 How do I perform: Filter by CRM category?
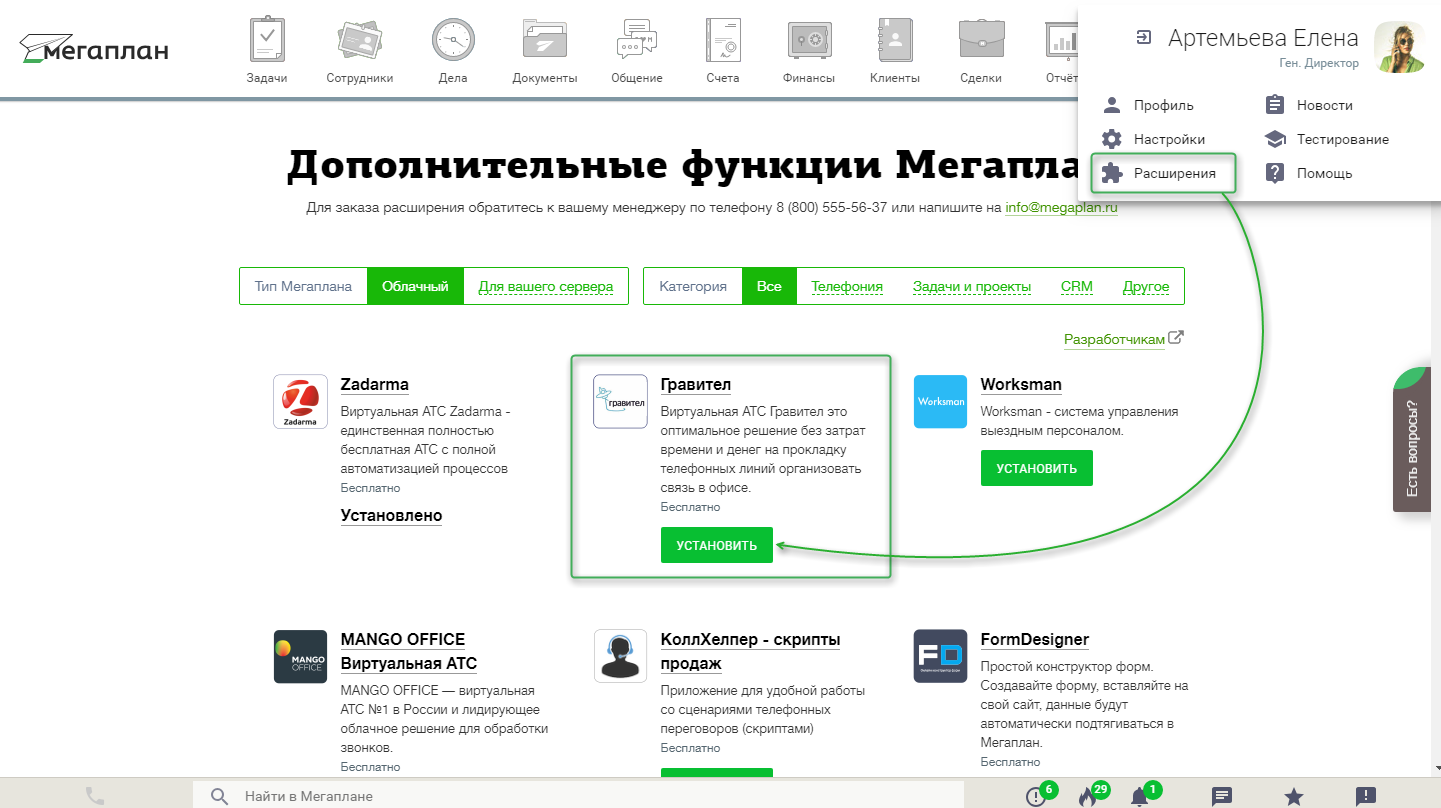click(x=1076, y=286)
